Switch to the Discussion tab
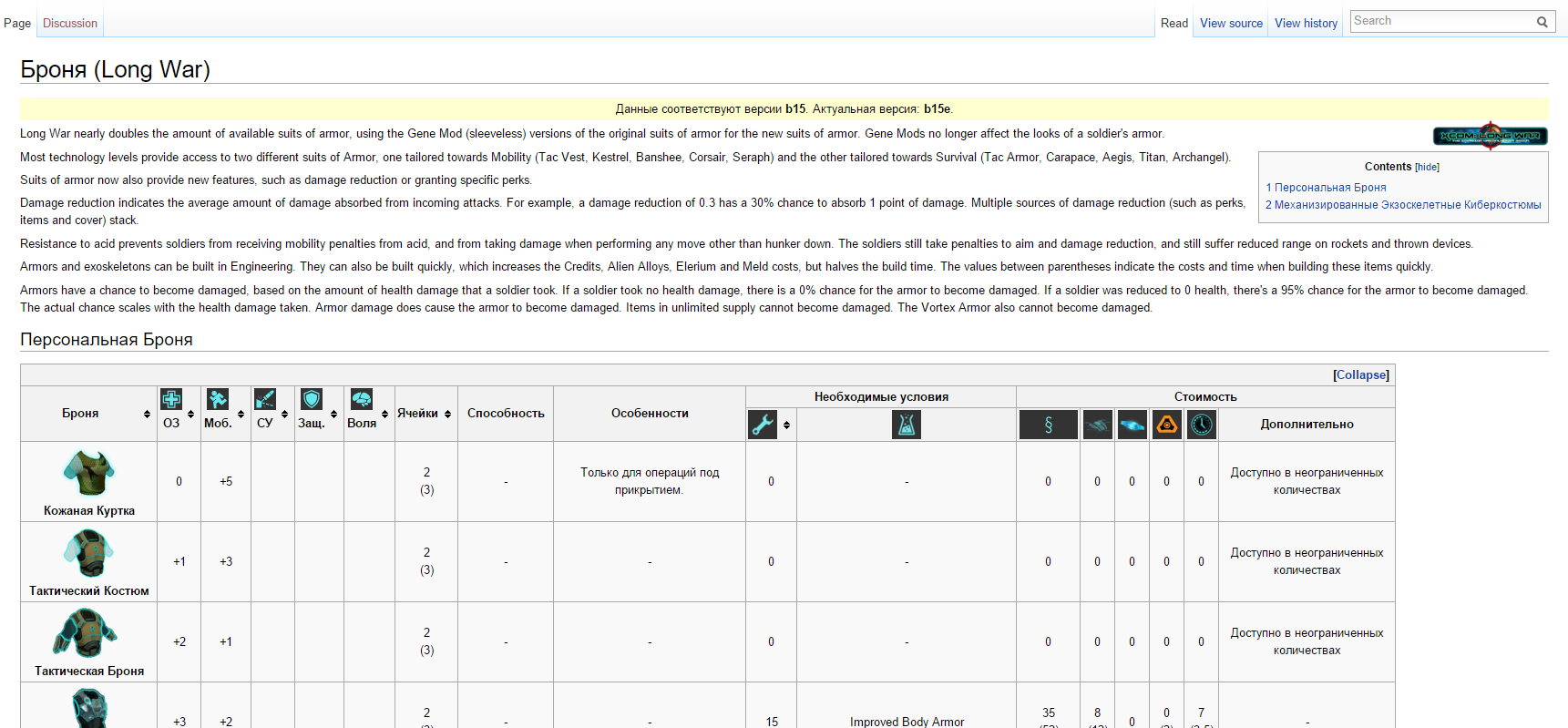 [x=70, y=24]
